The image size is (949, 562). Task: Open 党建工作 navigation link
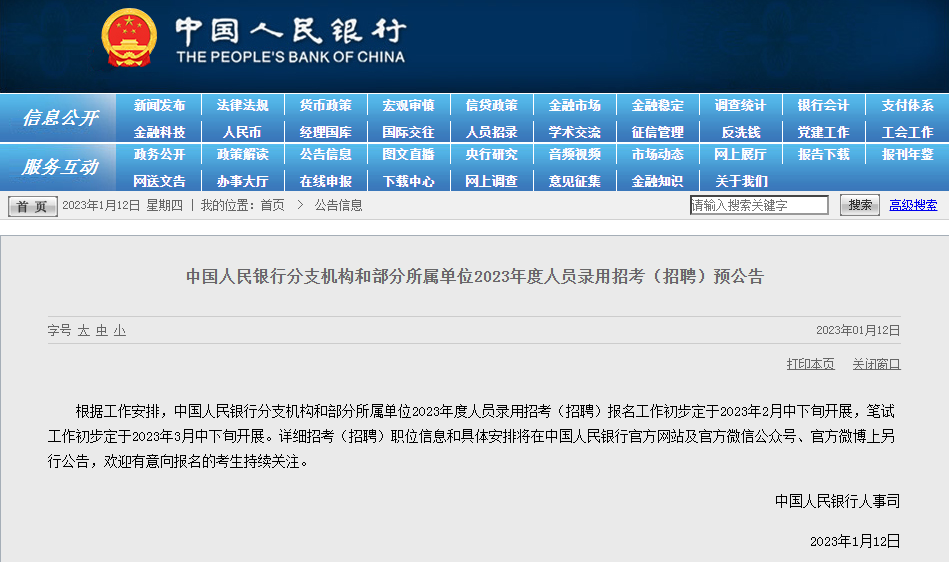pos(823,132)
